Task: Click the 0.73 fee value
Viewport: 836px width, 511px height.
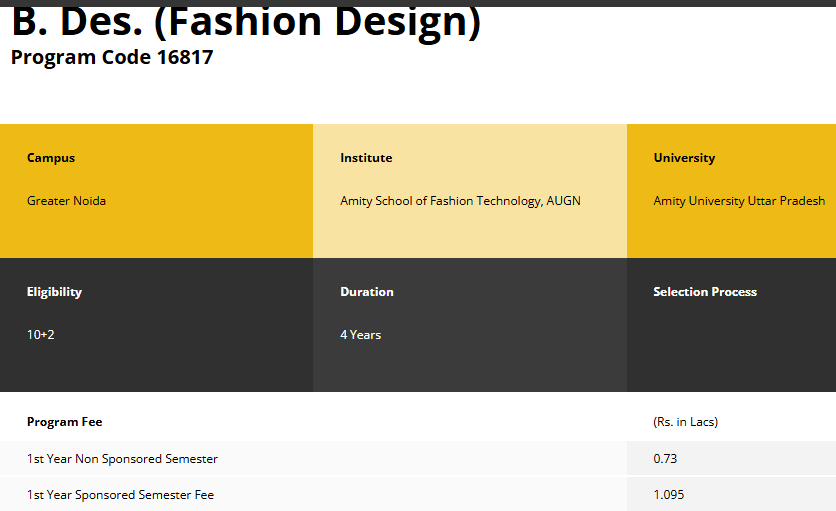Action: [x=665, y=459]
